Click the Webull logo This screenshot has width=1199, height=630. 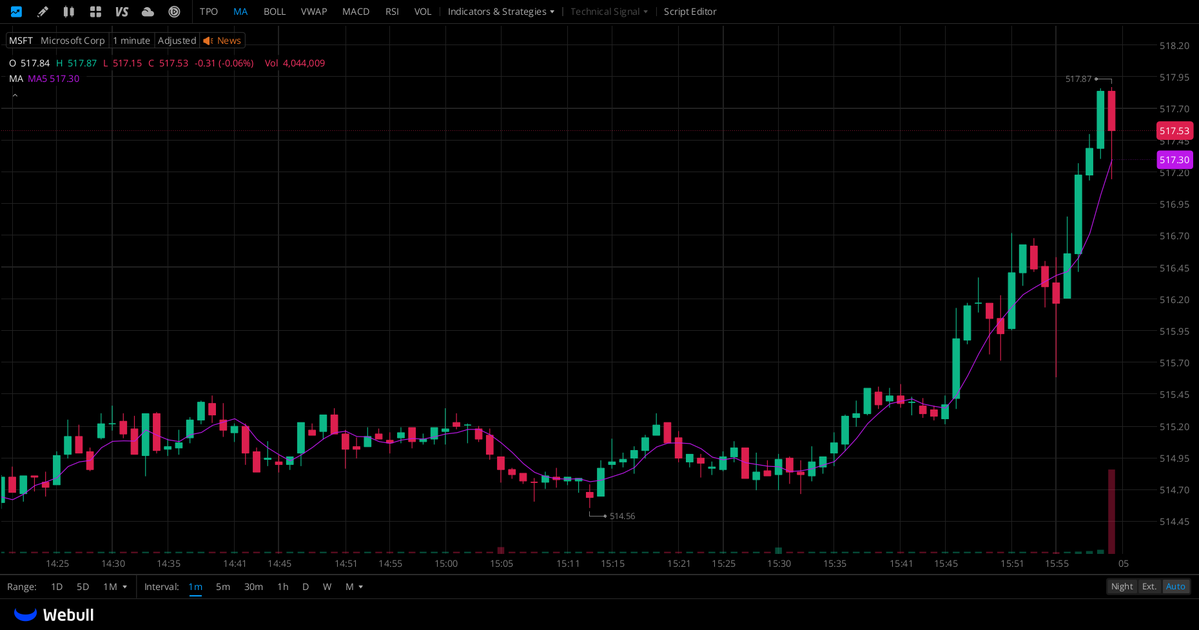[x=54, y=615]
